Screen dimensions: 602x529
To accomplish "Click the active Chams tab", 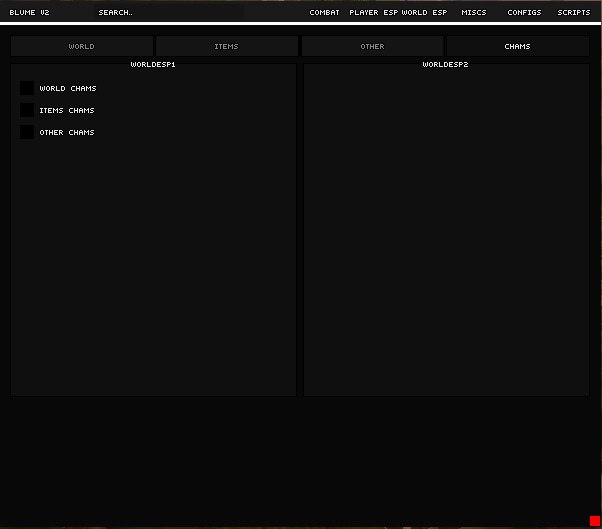I will coord(517,46).
